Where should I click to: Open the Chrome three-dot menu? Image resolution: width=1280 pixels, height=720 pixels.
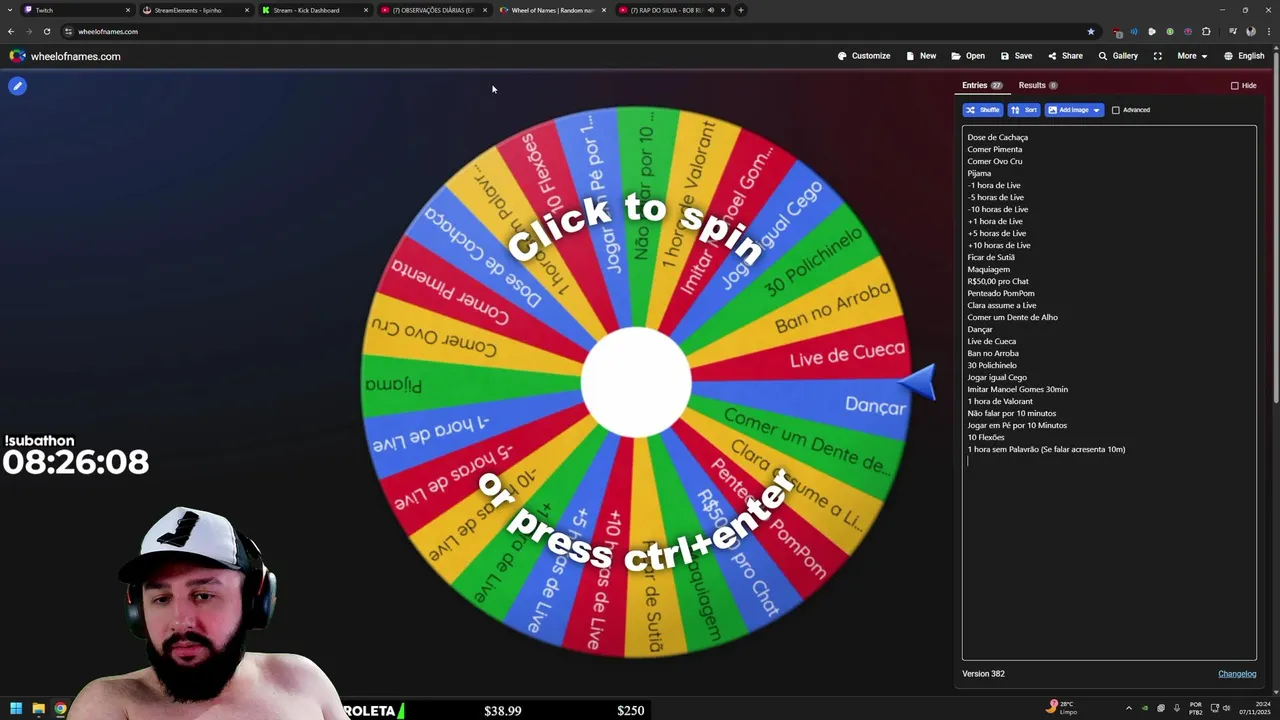pos(1269,31)
